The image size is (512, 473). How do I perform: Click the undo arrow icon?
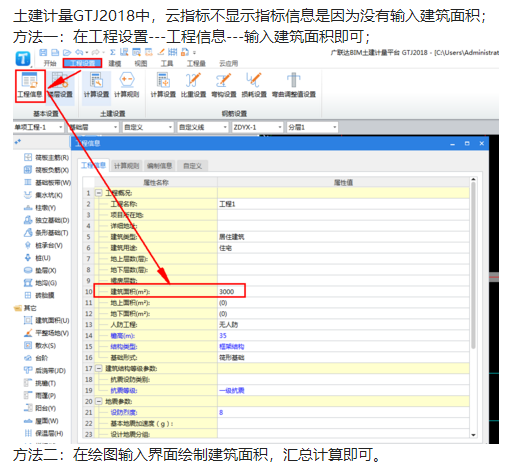(x=79, y=52)
